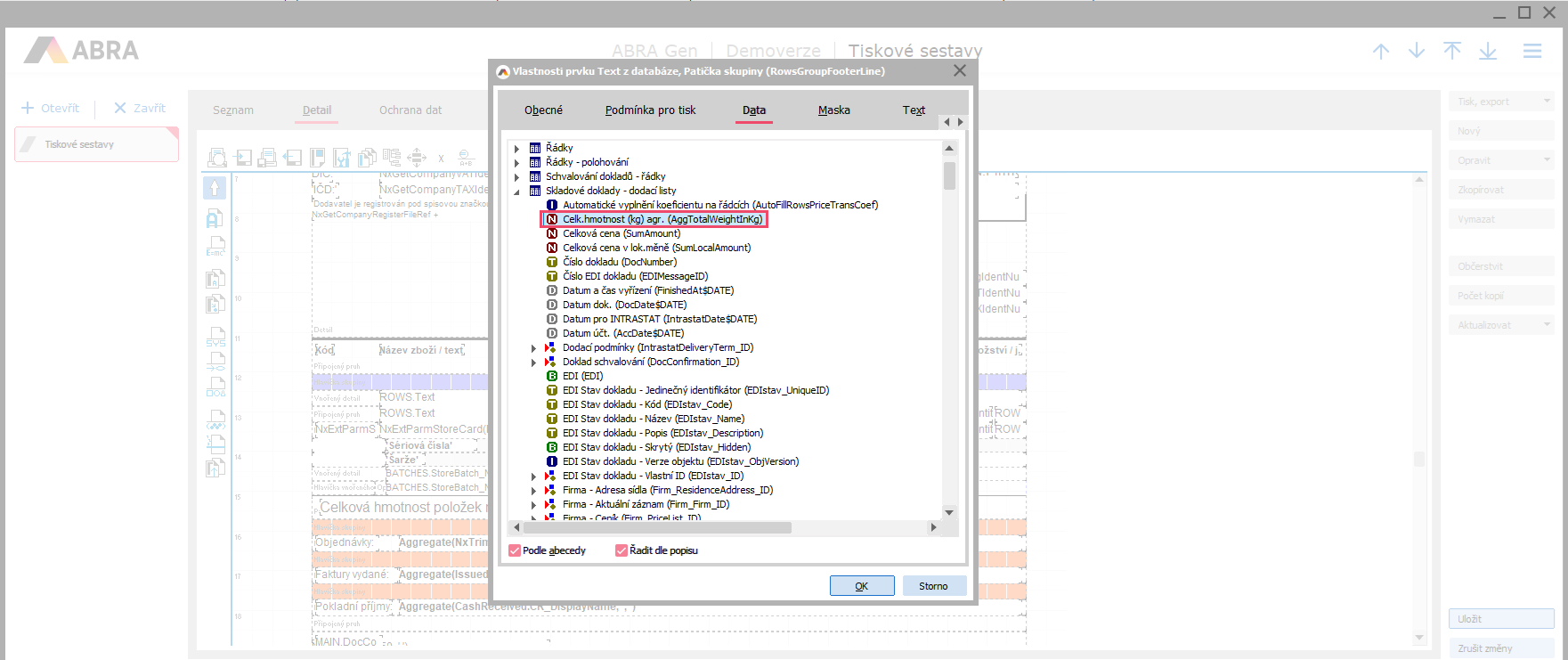
Task: Click Uložit button in main window
Action: tap(1501, 619)
